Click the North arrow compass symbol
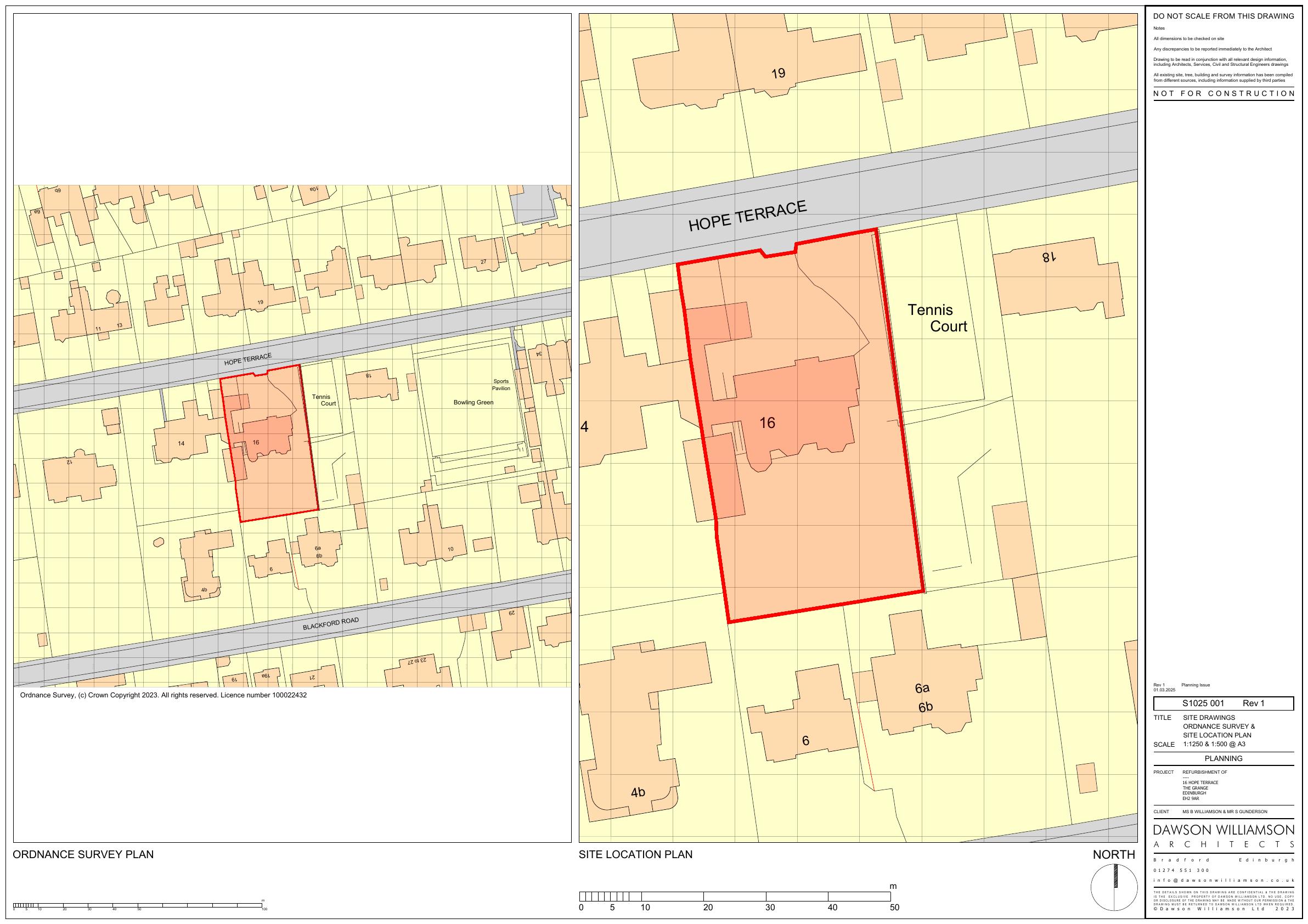The image size is (1308, 924). pyautogui.click(x=1114, y=887)
